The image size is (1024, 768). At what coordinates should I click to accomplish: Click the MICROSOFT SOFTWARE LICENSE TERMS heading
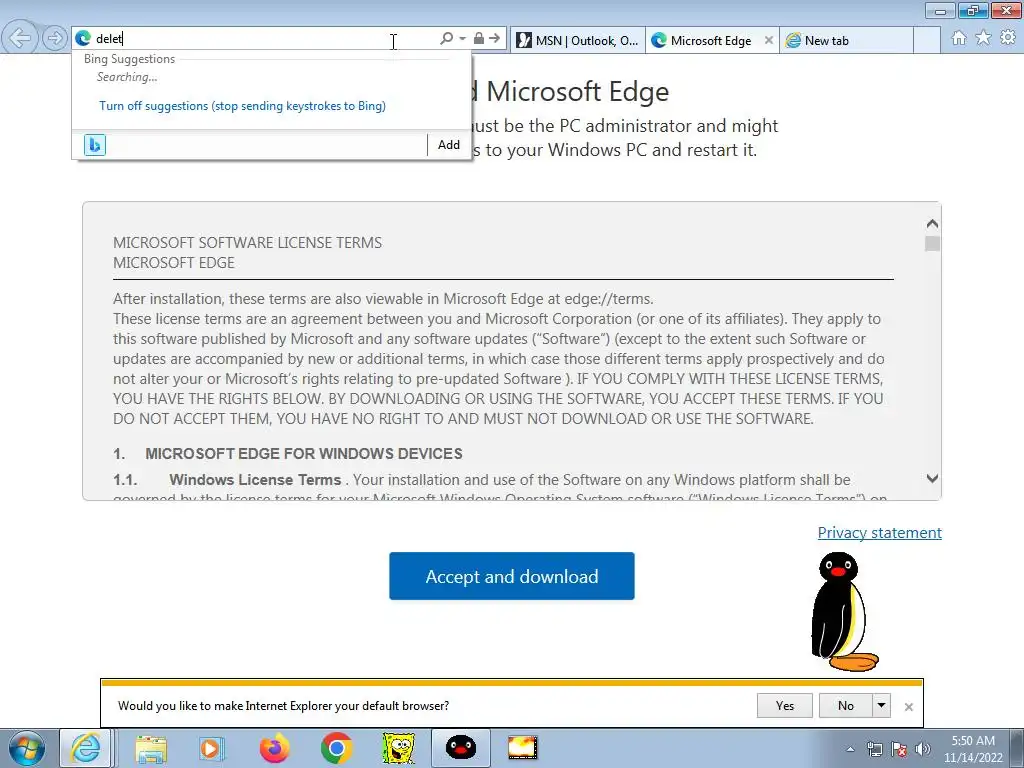point(248,243)
